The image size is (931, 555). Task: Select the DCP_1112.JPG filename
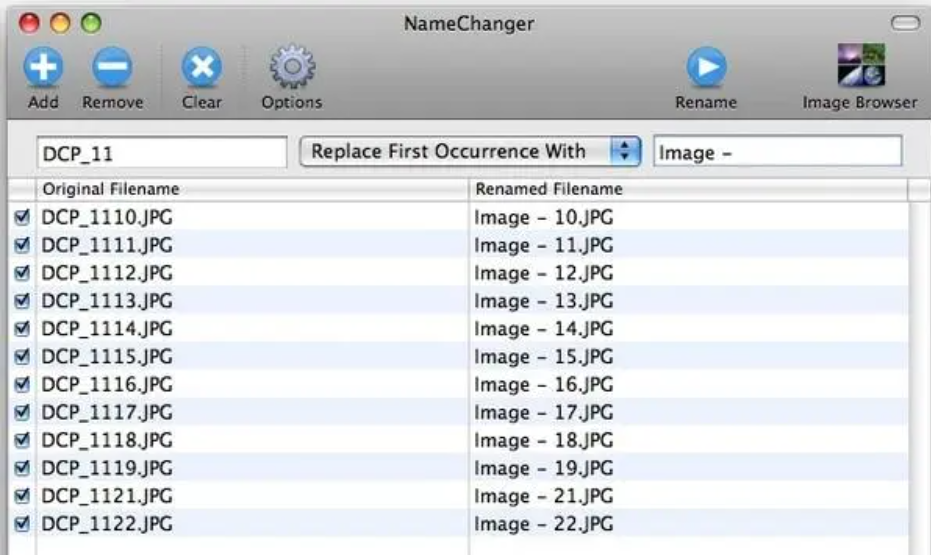tap(107, 273)
